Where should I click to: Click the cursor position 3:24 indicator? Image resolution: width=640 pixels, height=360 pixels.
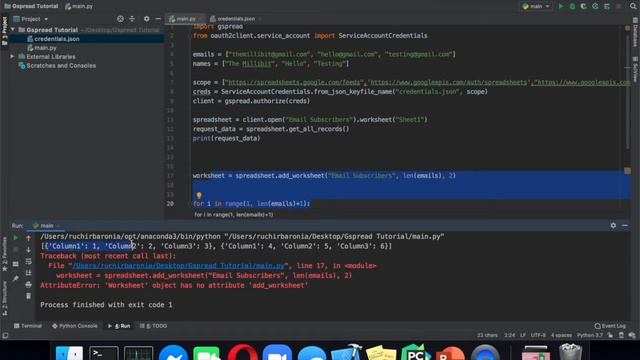[509, 336]
